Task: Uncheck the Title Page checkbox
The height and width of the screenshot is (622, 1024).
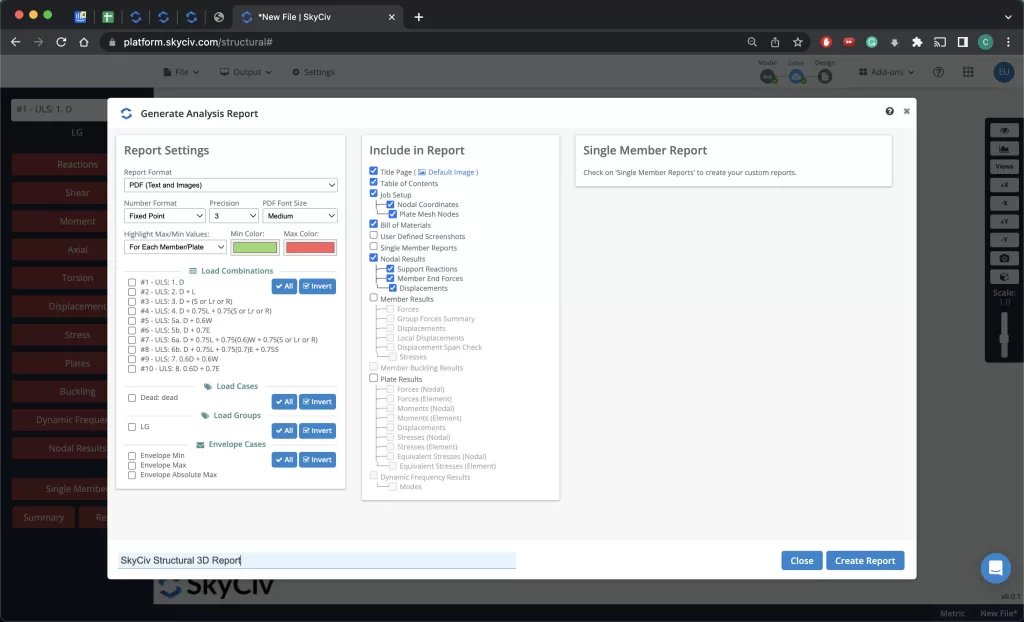Action: (374, 171)
